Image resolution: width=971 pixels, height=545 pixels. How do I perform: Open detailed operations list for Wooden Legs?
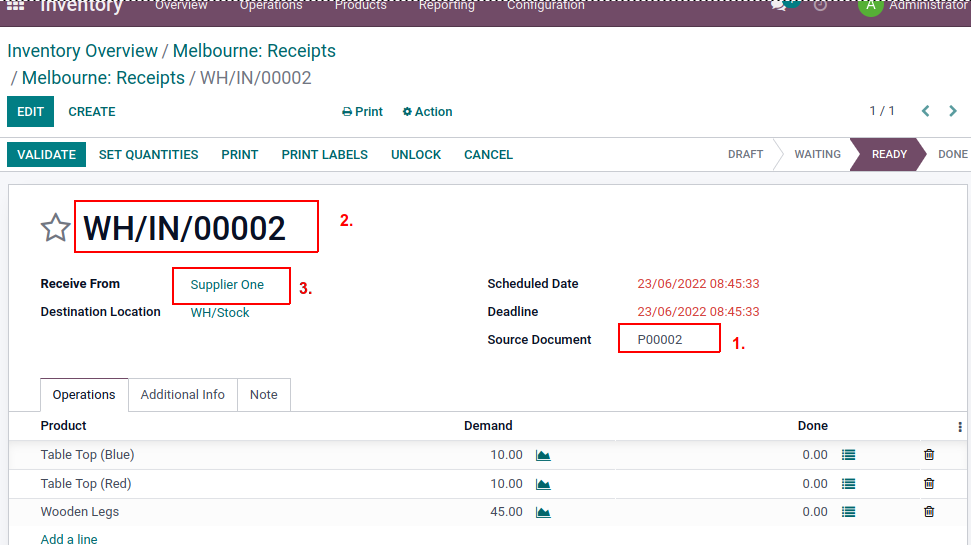coord(848,512)
